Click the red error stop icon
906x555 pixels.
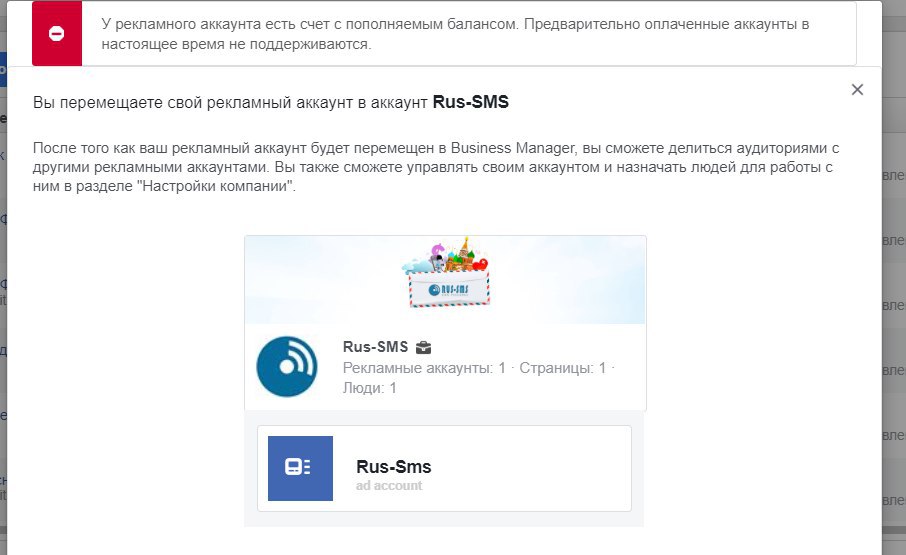57,33
